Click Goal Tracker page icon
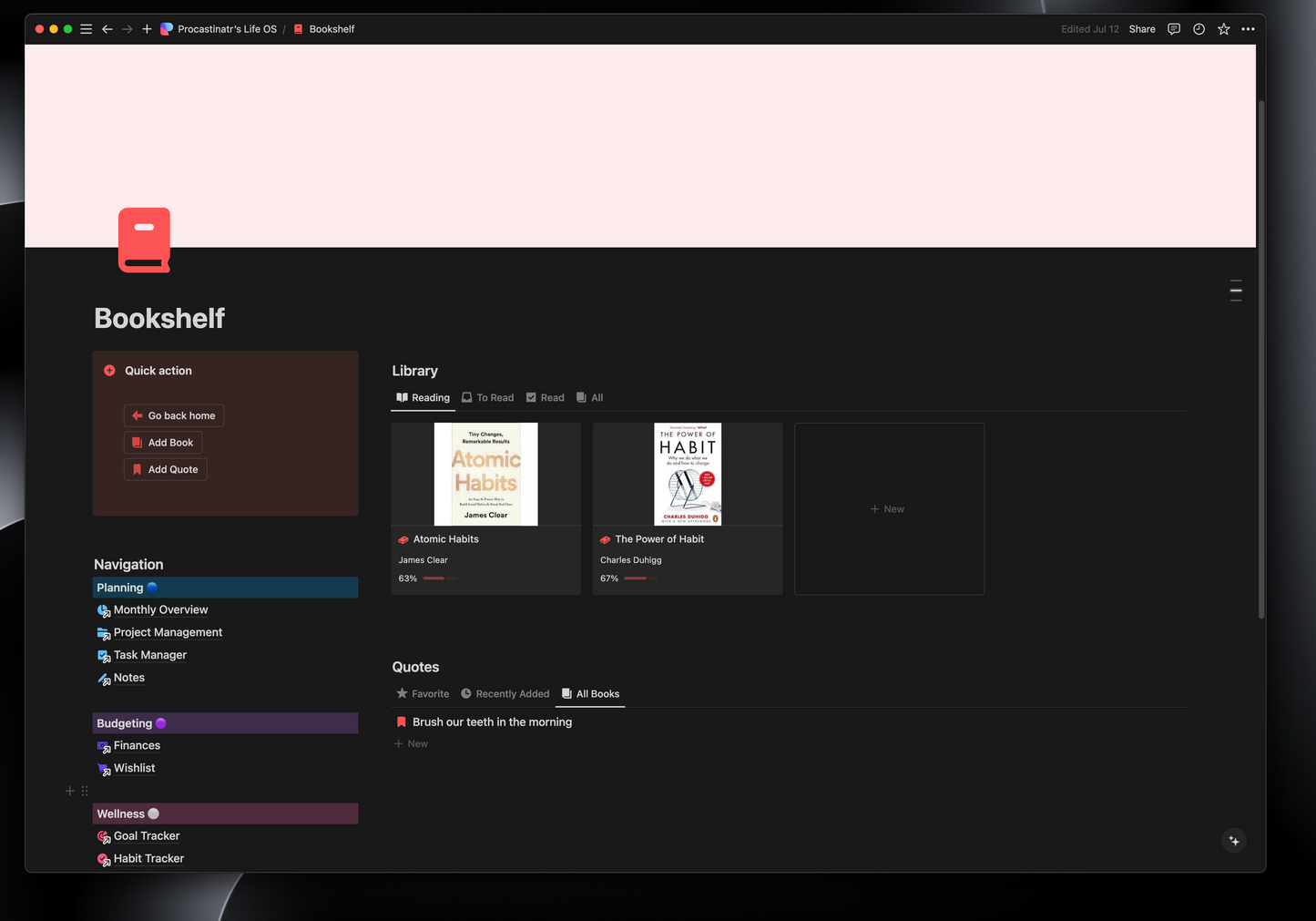This screenshot has width=1316, height=921. pos(104,836)
